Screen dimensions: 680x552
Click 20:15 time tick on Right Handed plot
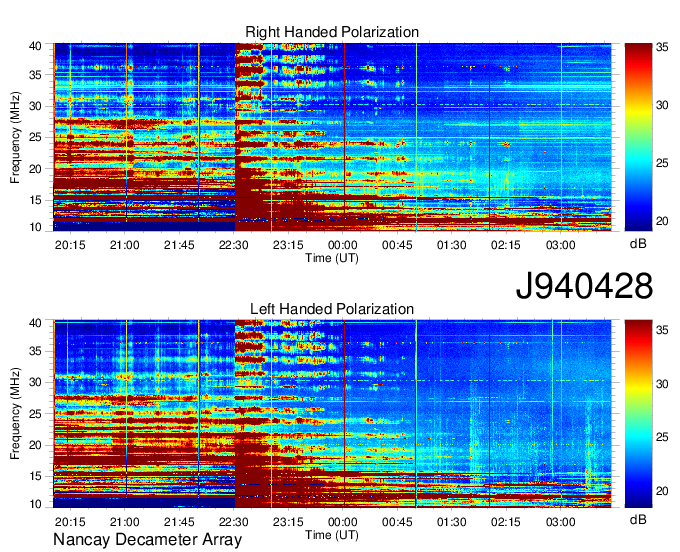pyautogui.click(x=70, y=245)
